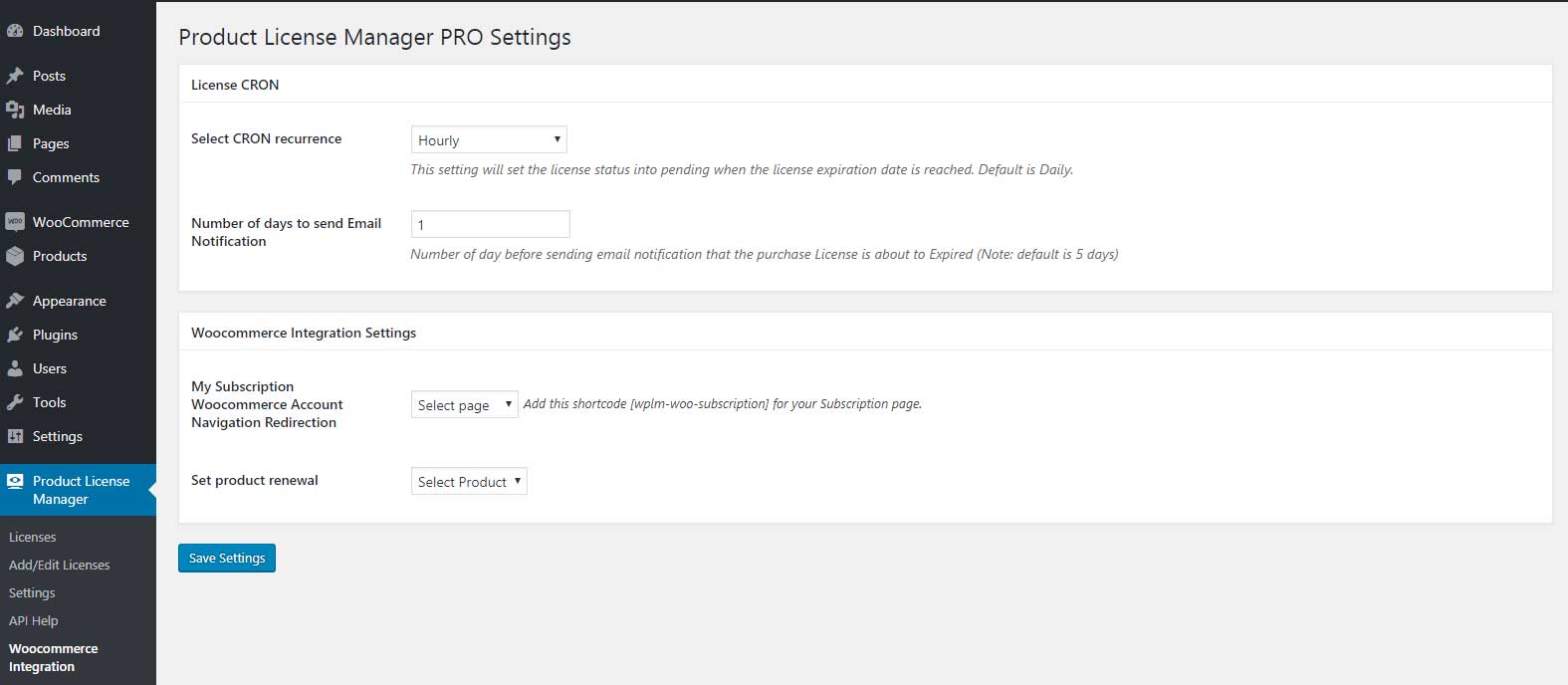Open Woocommerce Integration submenu link

54,657
